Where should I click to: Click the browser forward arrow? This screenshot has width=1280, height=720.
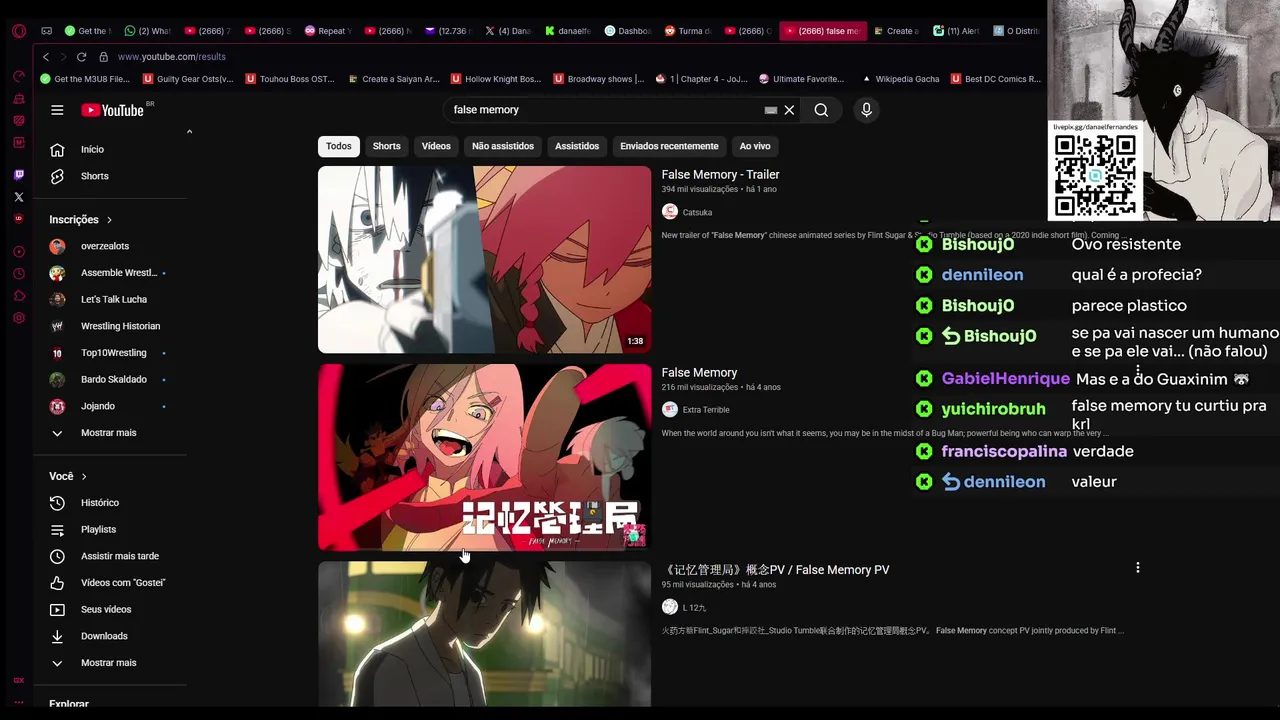pyautogui.click(x=62, y=57)
